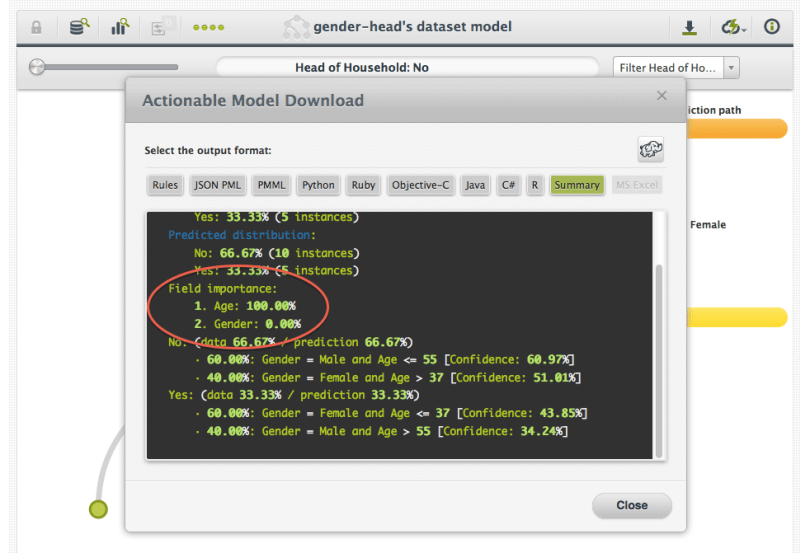This screenshot has height=553, width=810.
Task: Select Python output format
Action: [x=318, y=185]
